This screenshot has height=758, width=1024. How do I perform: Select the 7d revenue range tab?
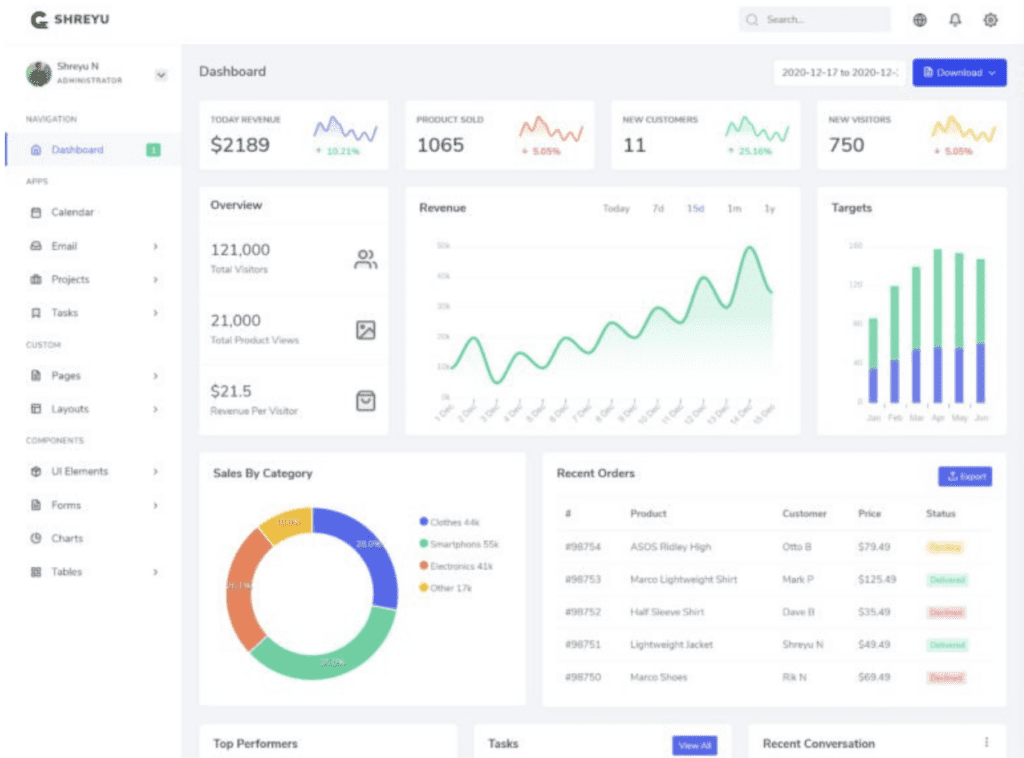[658, 208]
